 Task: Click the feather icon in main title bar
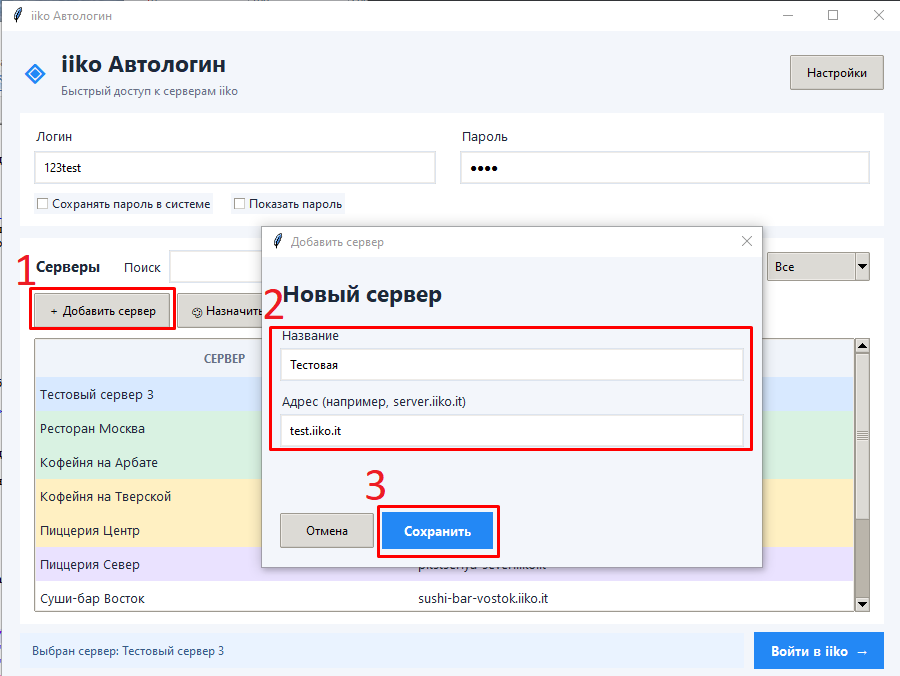point(18,15)
